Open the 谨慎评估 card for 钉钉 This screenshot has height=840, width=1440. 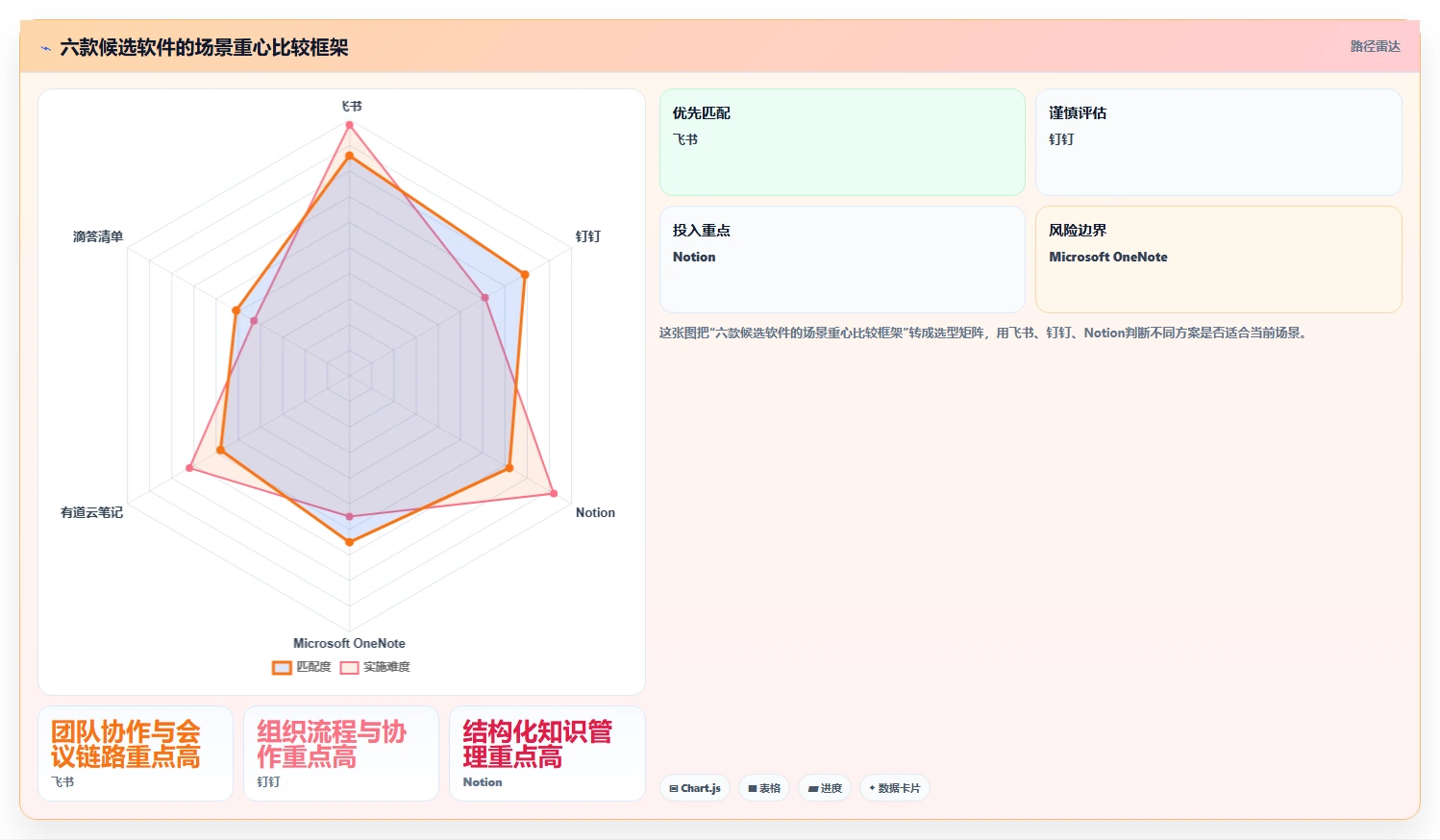(x=1218, y=142)
